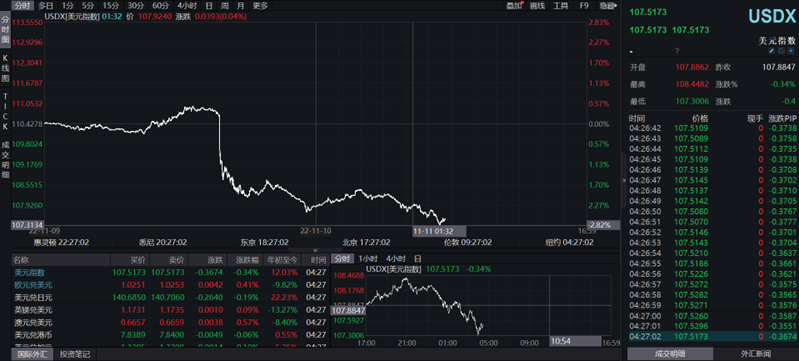The height and width of the screenshot is (361, 799).
Task: Select 美元兑港币 row
Action: click(170, 334)
